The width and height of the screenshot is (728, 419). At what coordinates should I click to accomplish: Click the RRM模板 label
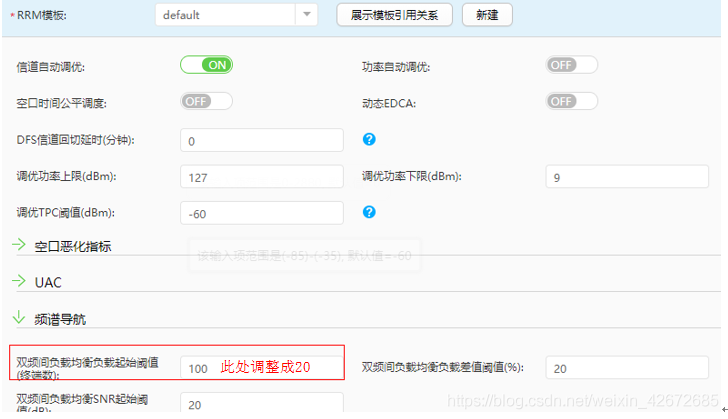point(42,15)
